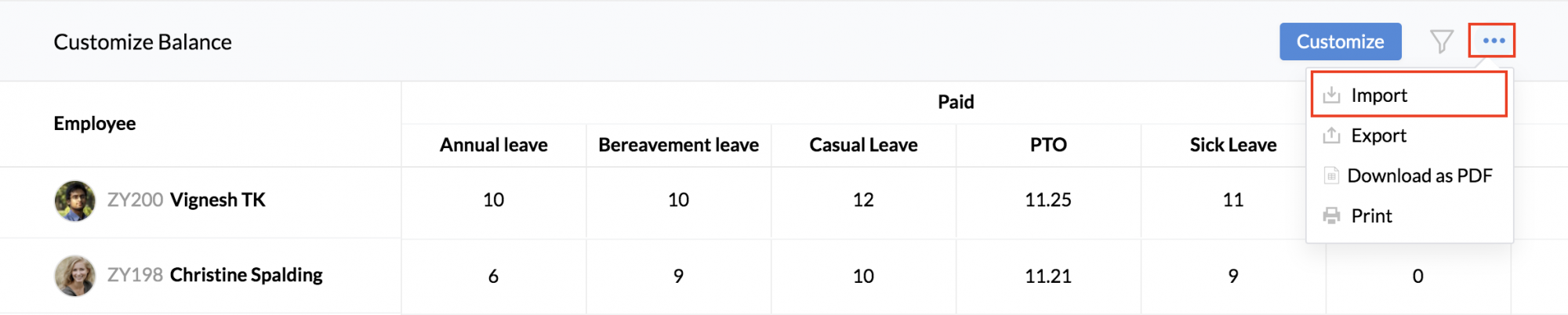Screen dimensions: 1568x315
Task: Click the filter funnel icon
Action: 1441,42
